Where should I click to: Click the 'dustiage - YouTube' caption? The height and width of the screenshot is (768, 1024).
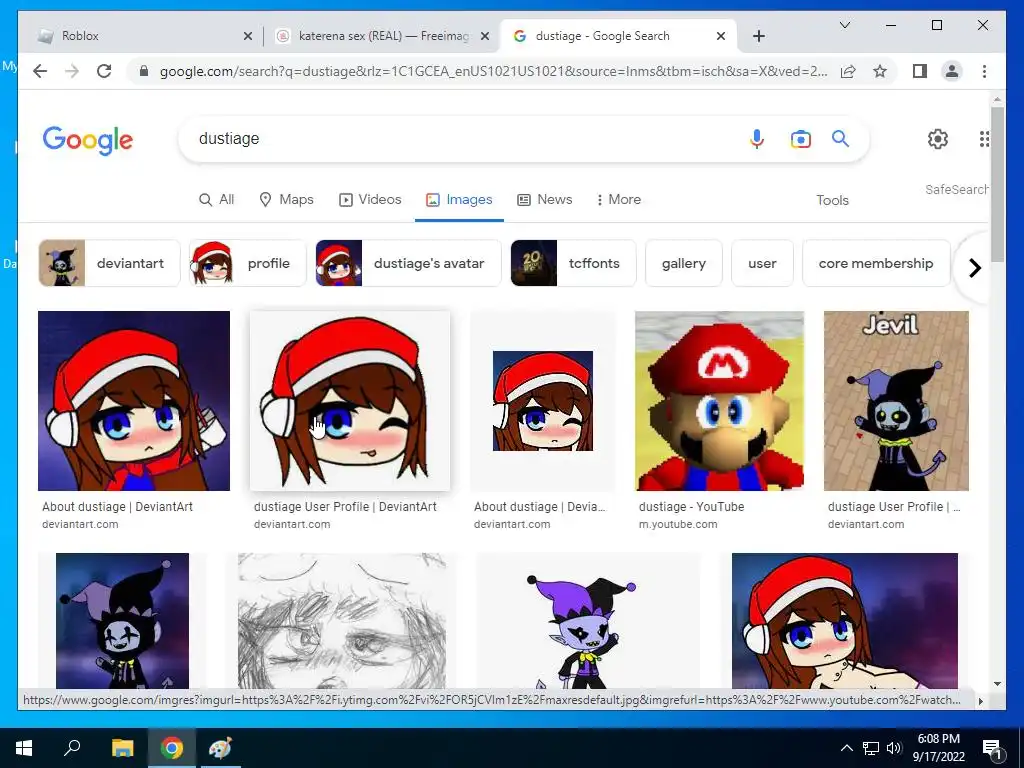[692, 507]
